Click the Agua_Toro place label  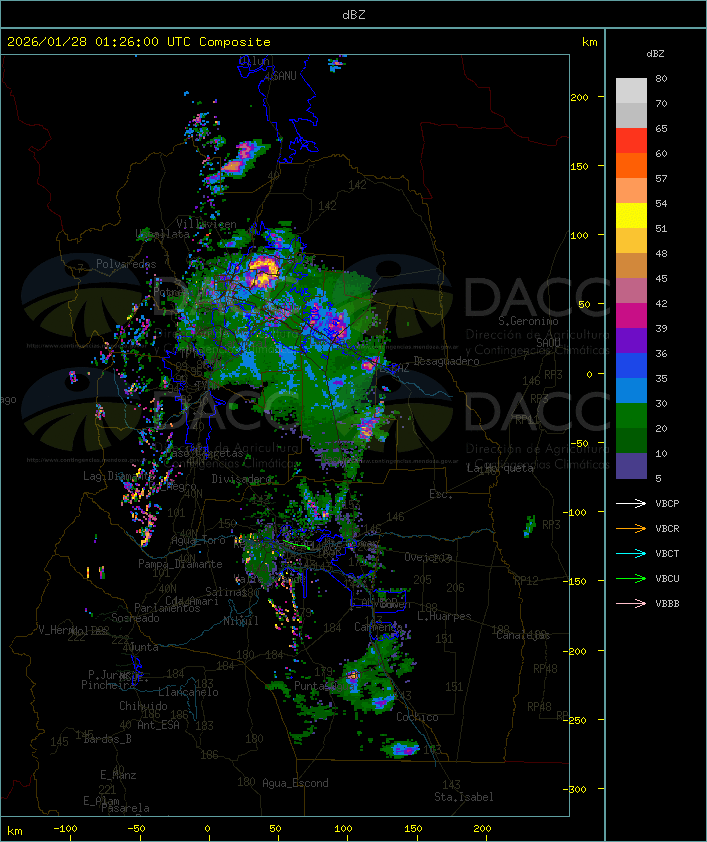tap(198, 540)
